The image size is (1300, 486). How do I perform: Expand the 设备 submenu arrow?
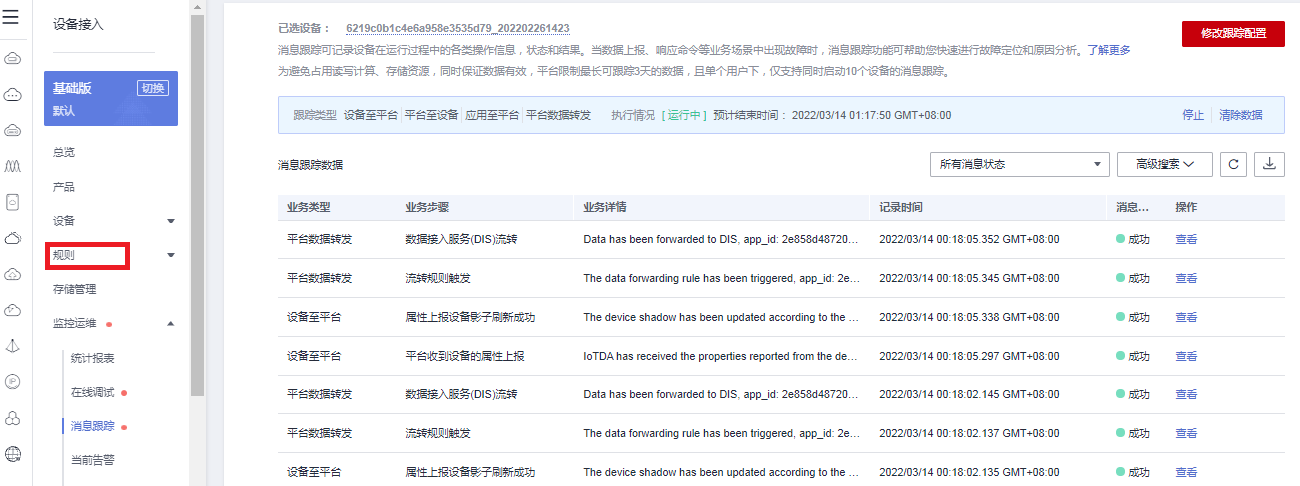170,221
